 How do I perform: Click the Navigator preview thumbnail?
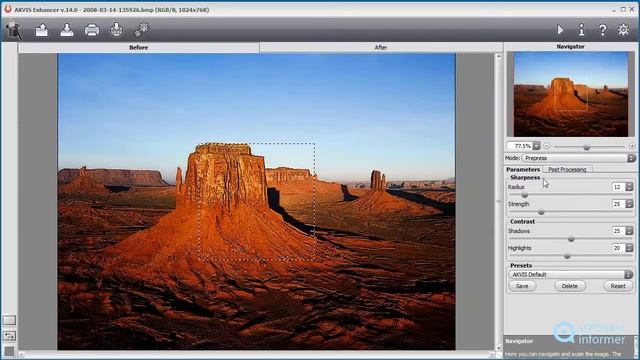pos(571,94)
